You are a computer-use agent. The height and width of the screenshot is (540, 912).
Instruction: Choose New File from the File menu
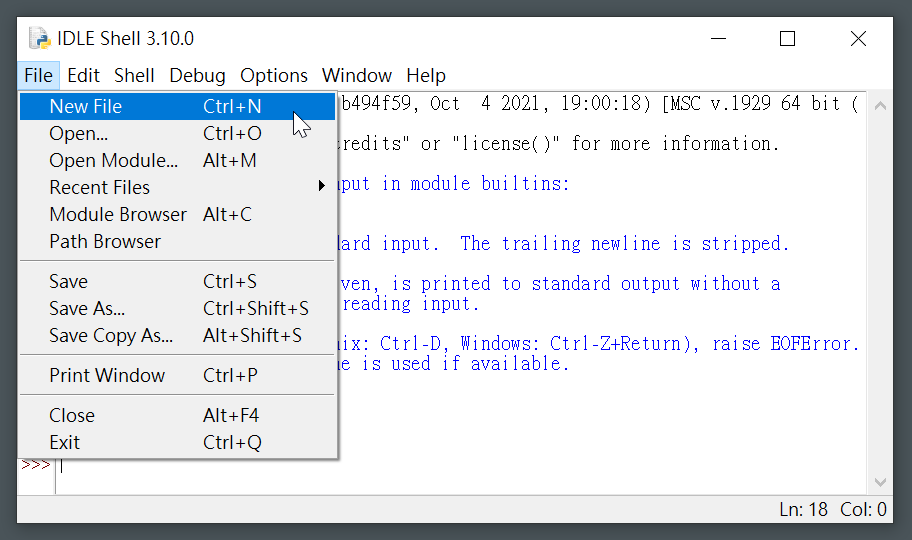click(x=177, y=106)
